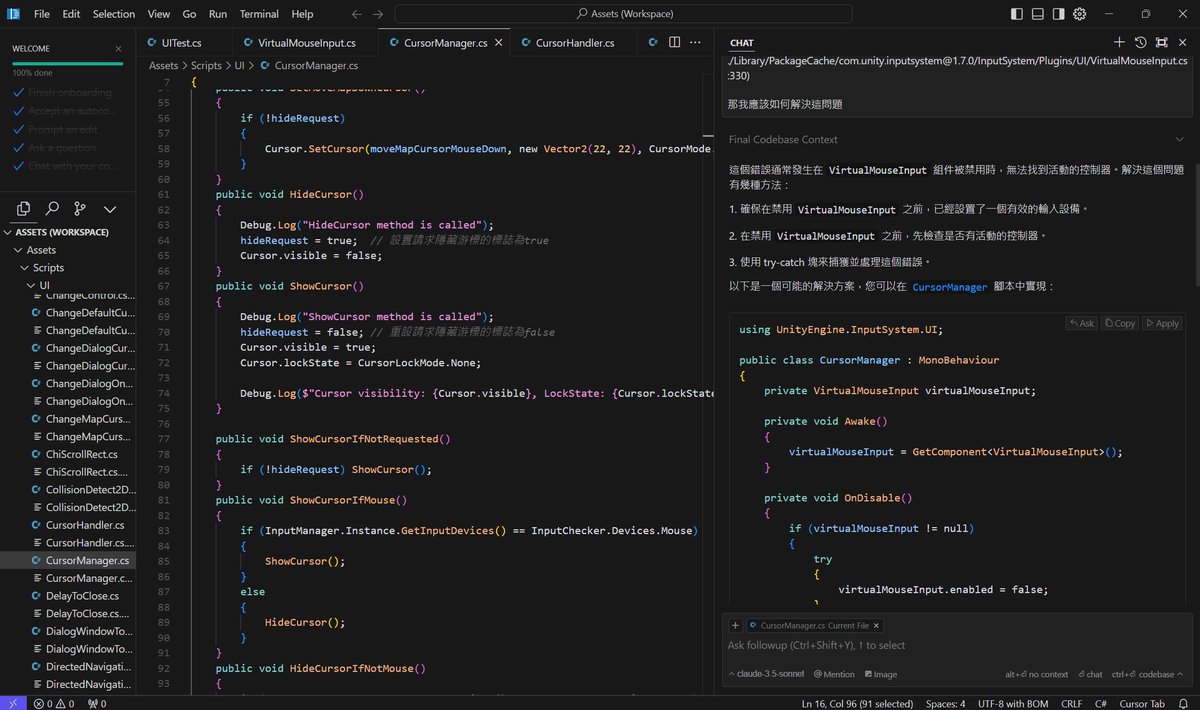Click CursorManager link in chat response
Viewport: 1200px width, 710px height.
(x=949, y=287)
